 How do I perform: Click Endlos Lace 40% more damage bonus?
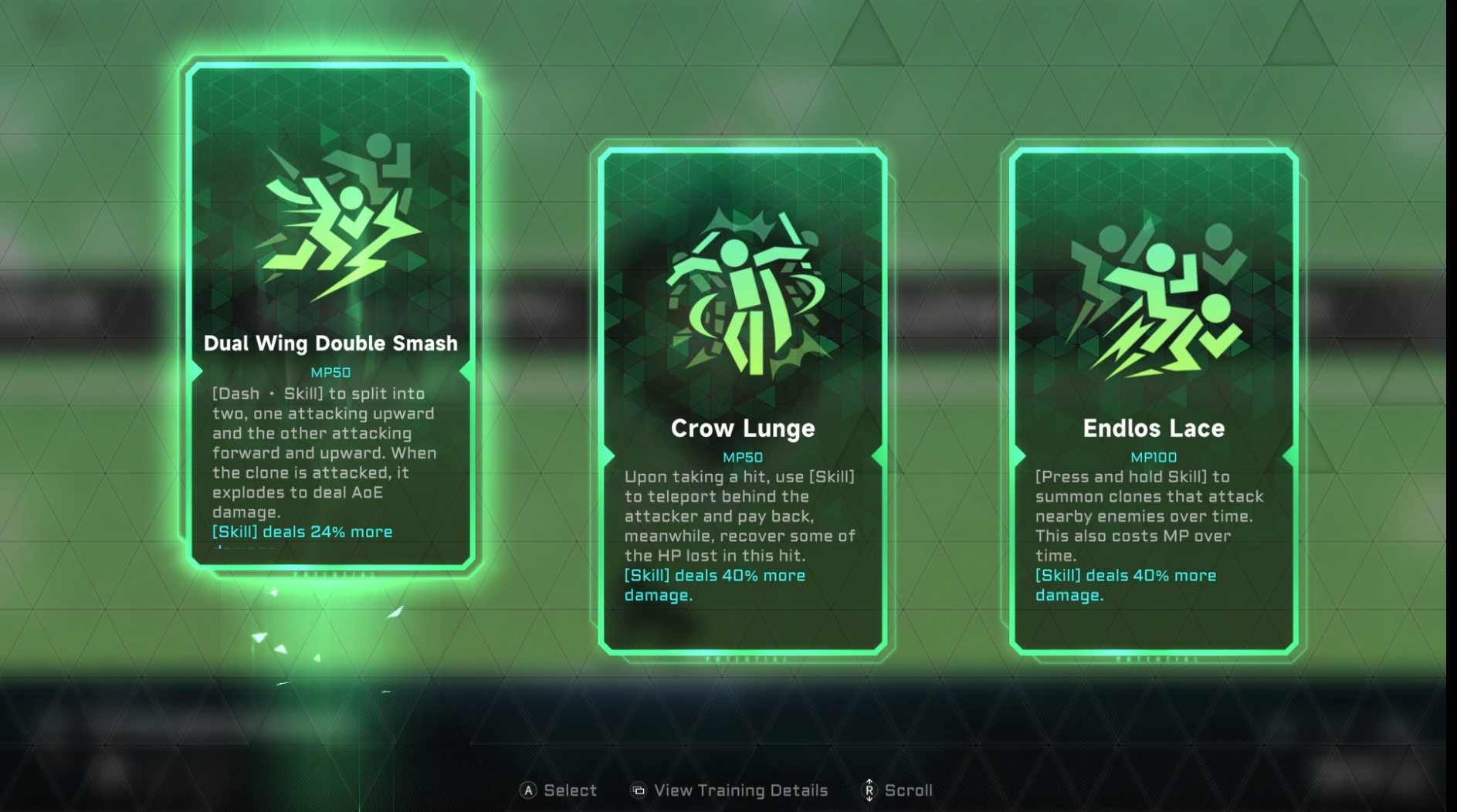click(x=1126, y=585)
